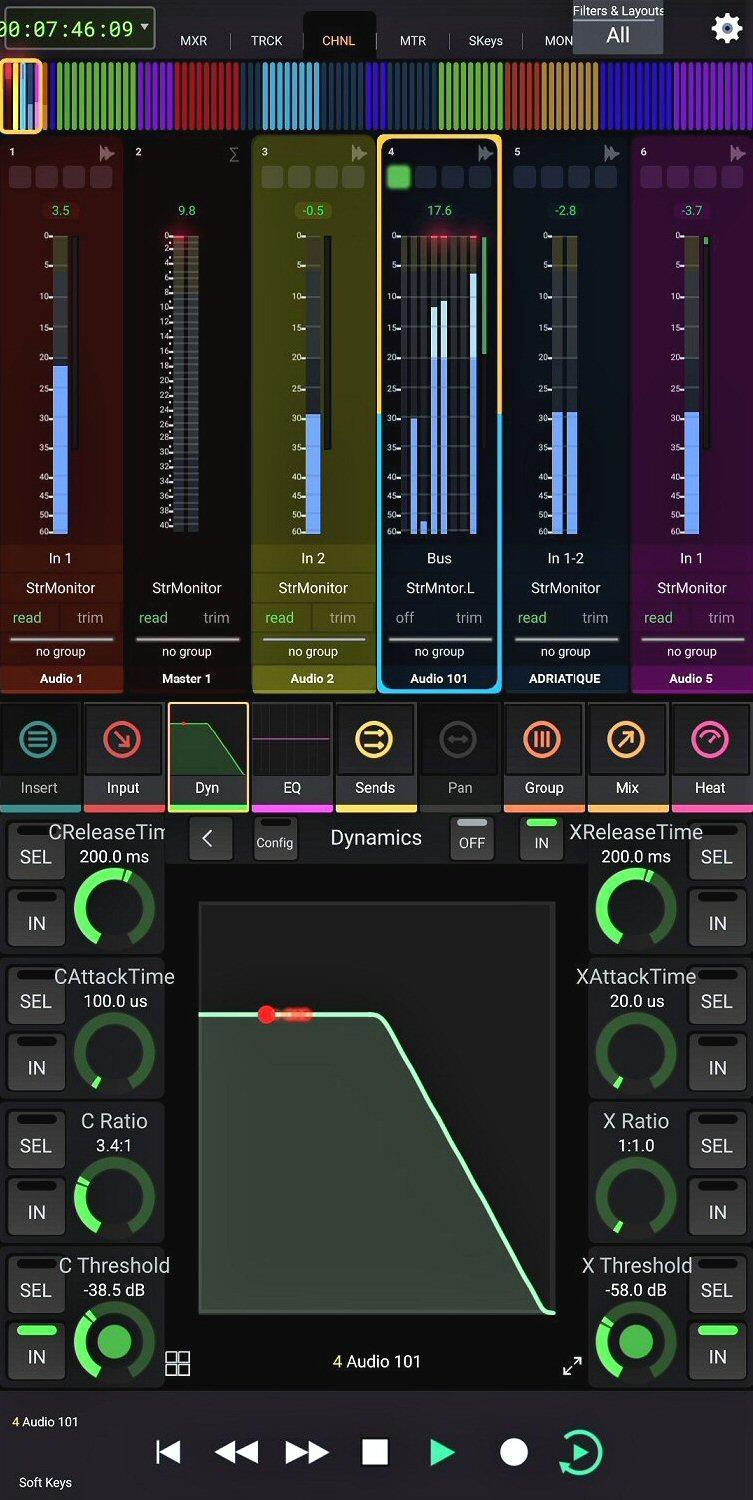This screenshot has height=1500, width=753.
Task: Toggle the Dynamics OFF button
Action: coord(472,838)
